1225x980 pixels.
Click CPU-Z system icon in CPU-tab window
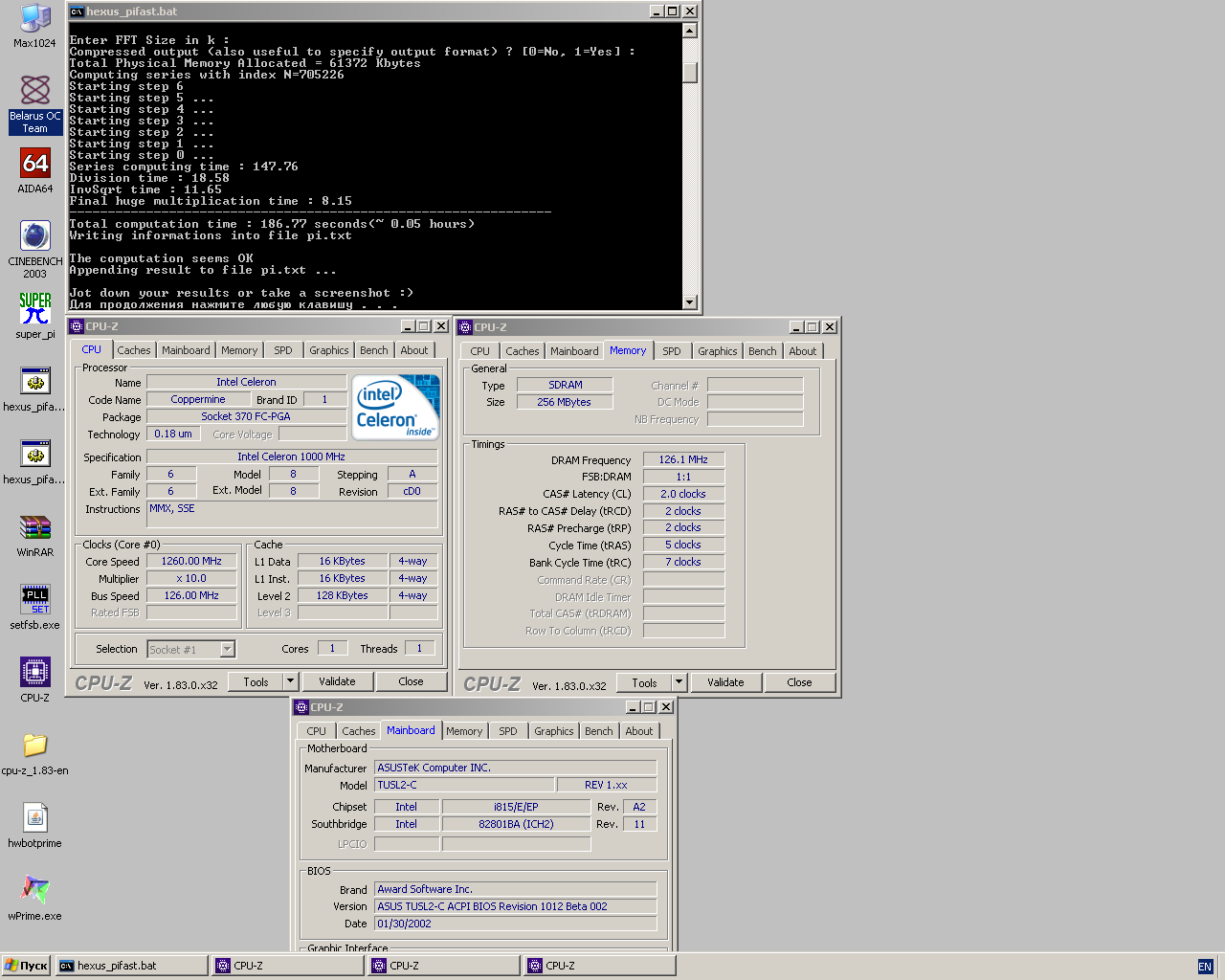pos(77,326)
